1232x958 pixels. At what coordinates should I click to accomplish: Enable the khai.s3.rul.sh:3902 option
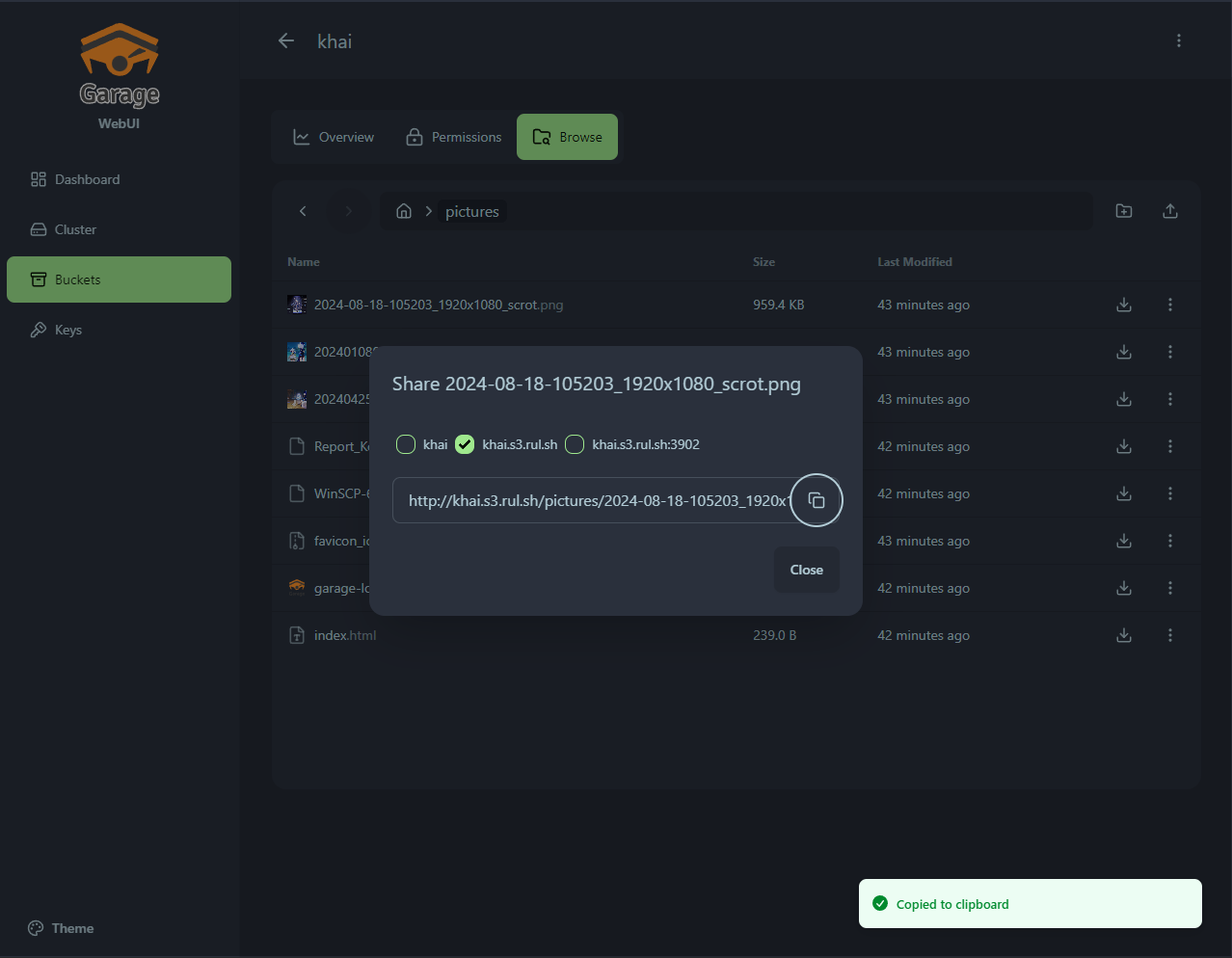pyautogui.click(x=575, y=444)
